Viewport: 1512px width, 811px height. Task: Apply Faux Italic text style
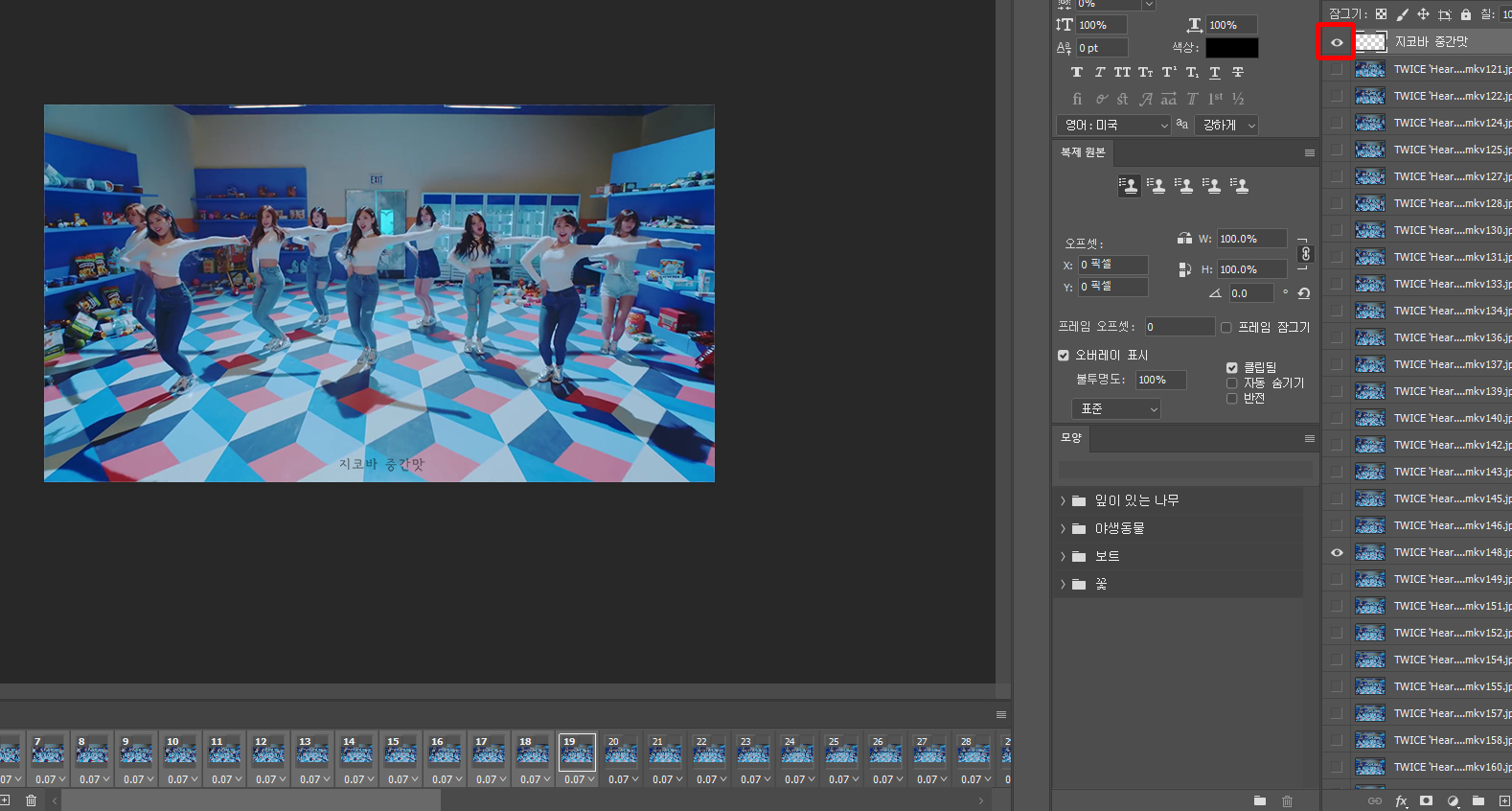click(x=1100, y=72)
